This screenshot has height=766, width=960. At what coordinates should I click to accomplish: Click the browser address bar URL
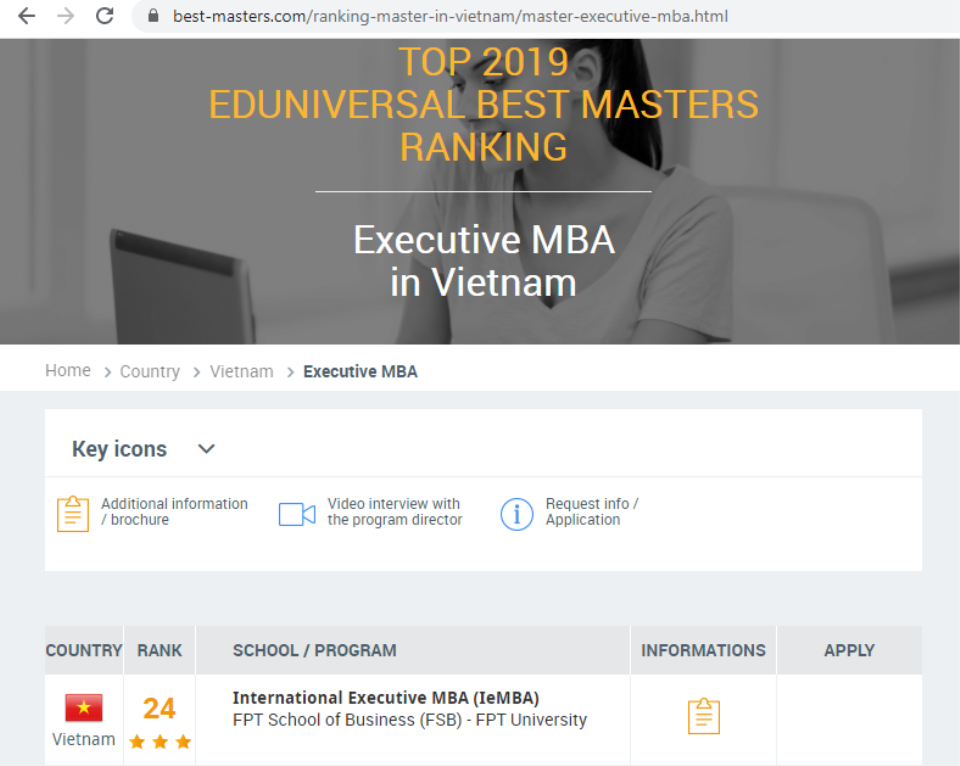(x=450, y=16)
